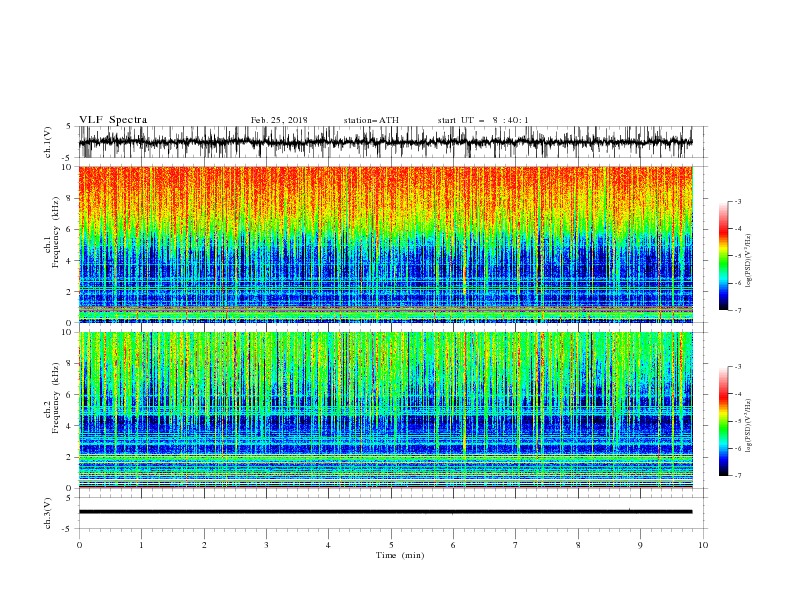This screenshot has width=792, height=612.
Task: Click the time axis tick label '2'
Action: tap(204, 545)
